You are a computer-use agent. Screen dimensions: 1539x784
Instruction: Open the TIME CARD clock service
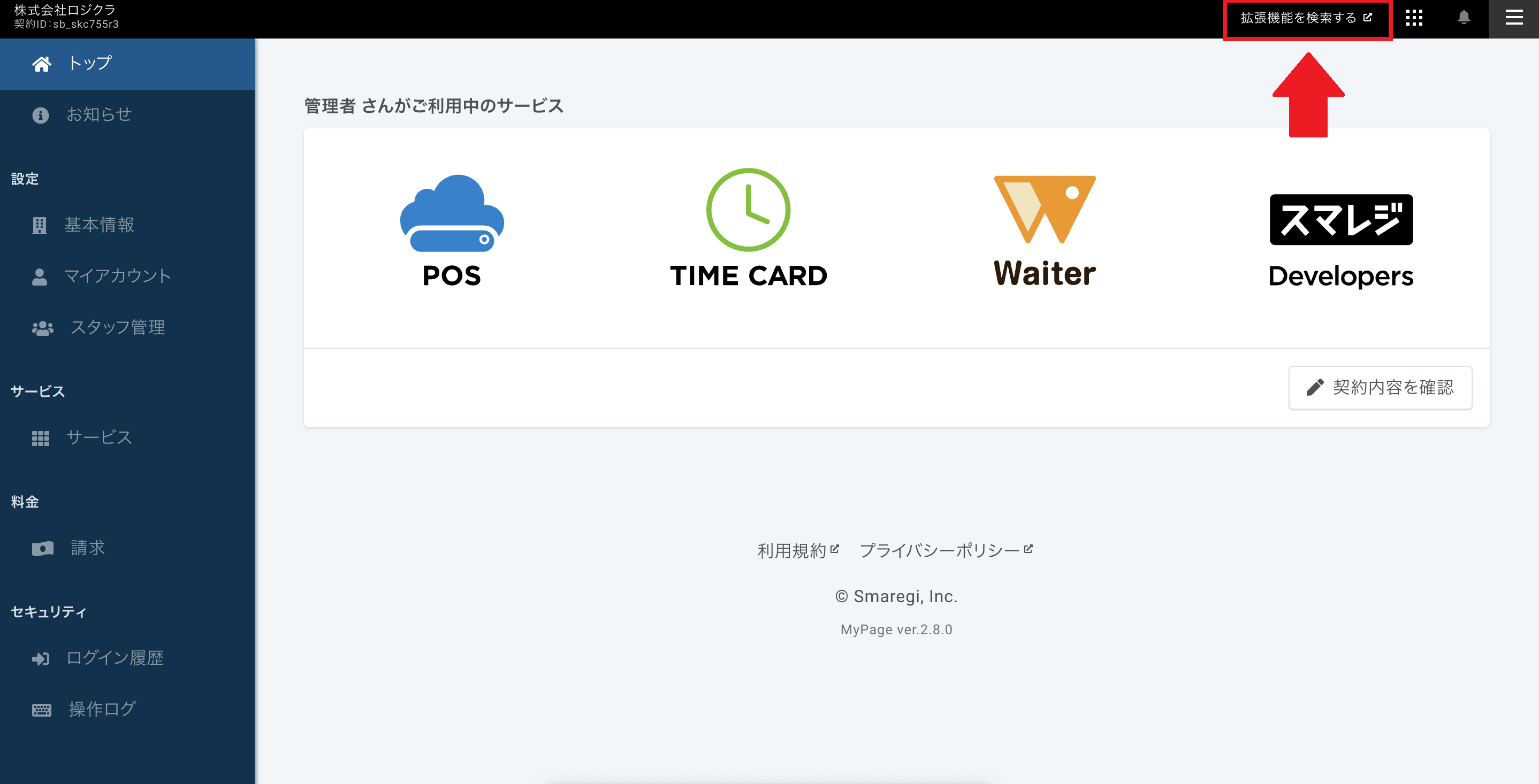[748, 227]
